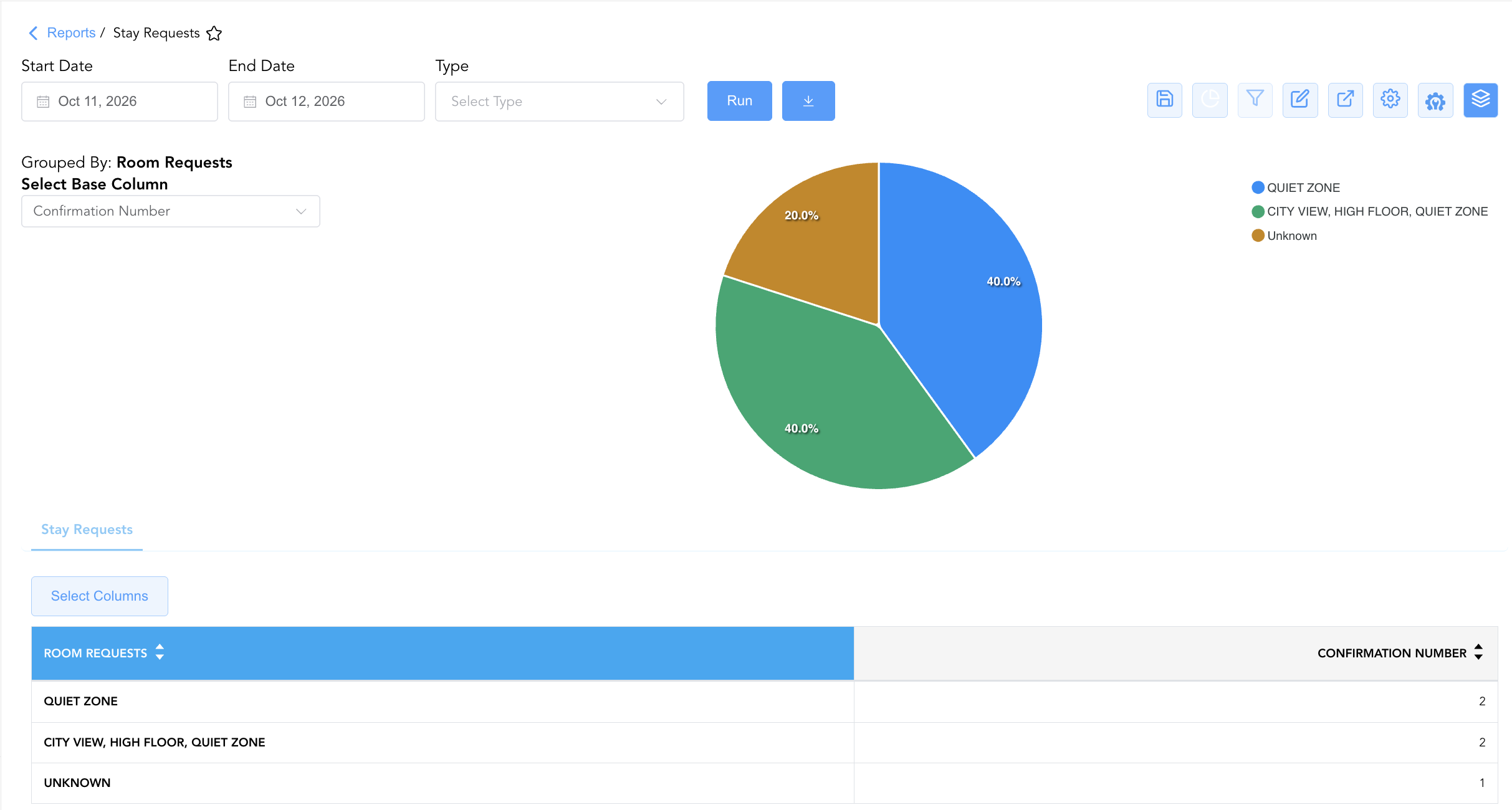Click the Oct 12, 2026 end date field
Image resolution: width=1512 pixels, height=810 pixels.
click(x=327, y=102)
